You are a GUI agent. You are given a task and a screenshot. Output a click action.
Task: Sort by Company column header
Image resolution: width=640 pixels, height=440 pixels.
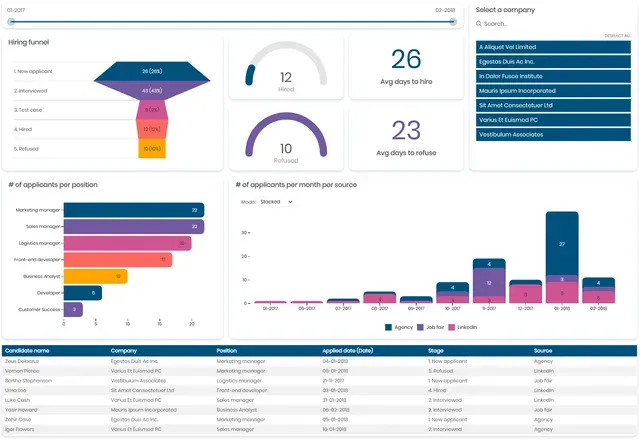[124, 351]
